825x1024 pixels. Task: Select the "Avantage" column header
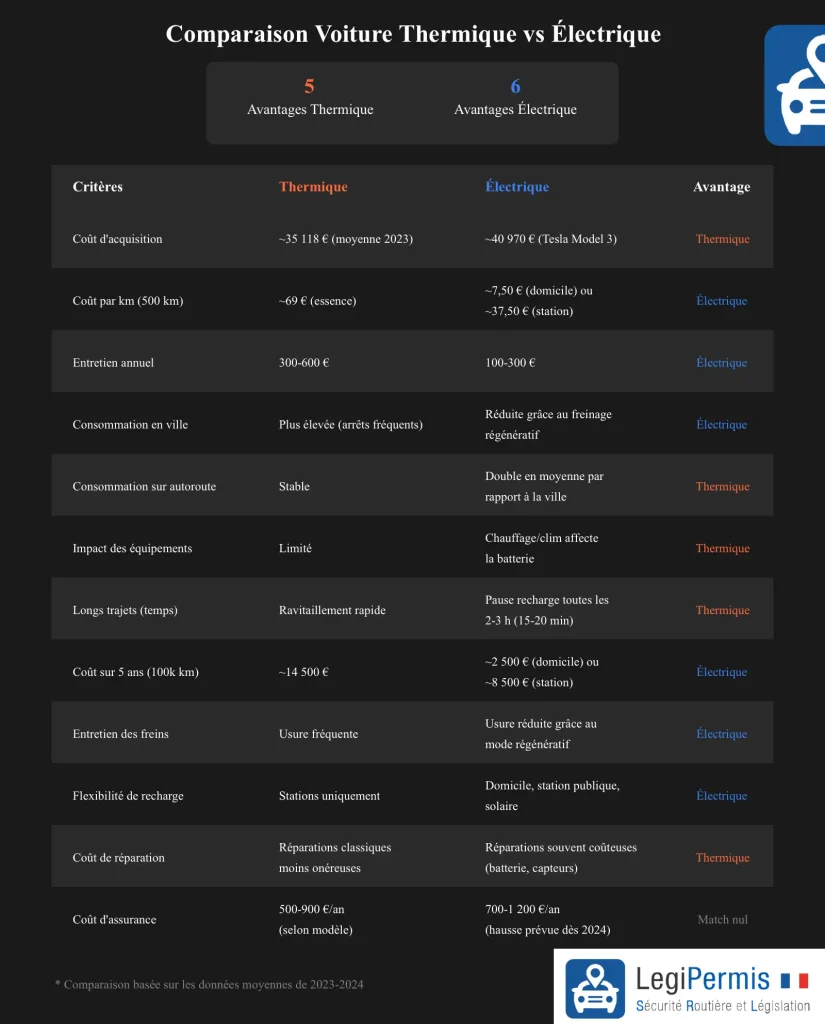(x=721, y=187)
